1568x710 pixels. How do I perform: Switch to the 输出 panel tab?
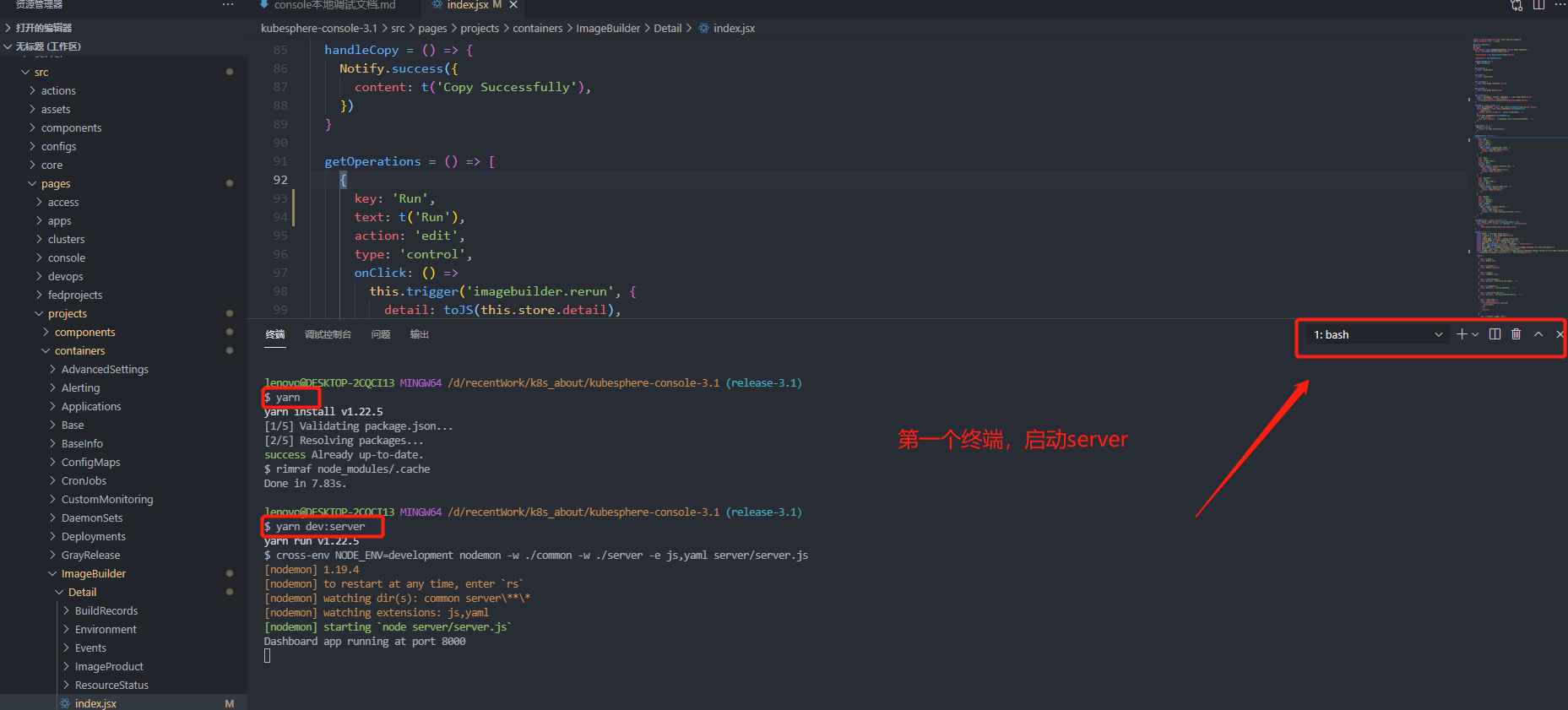point(420,334)
